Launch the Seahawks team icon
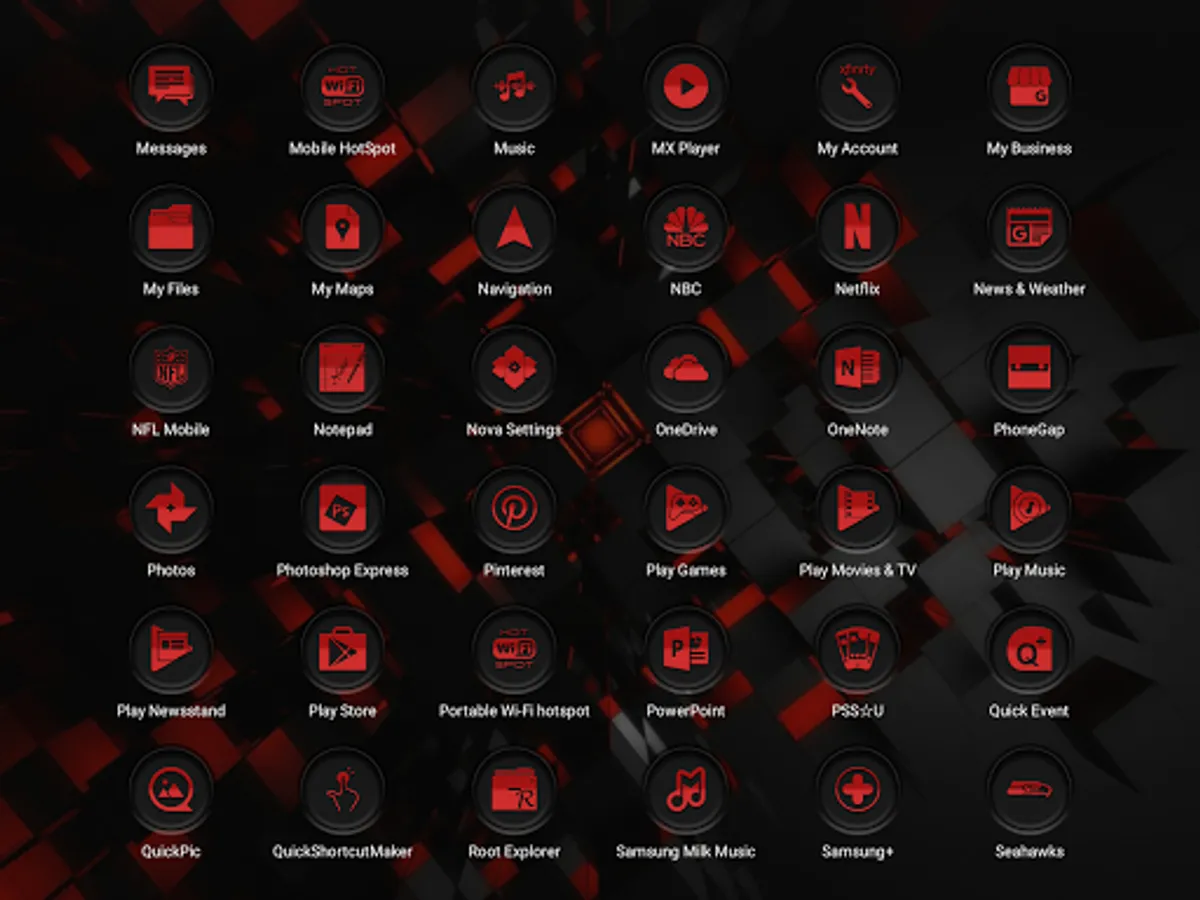This screenshot has width=1200, height=900. click(x=1029, y=791)
